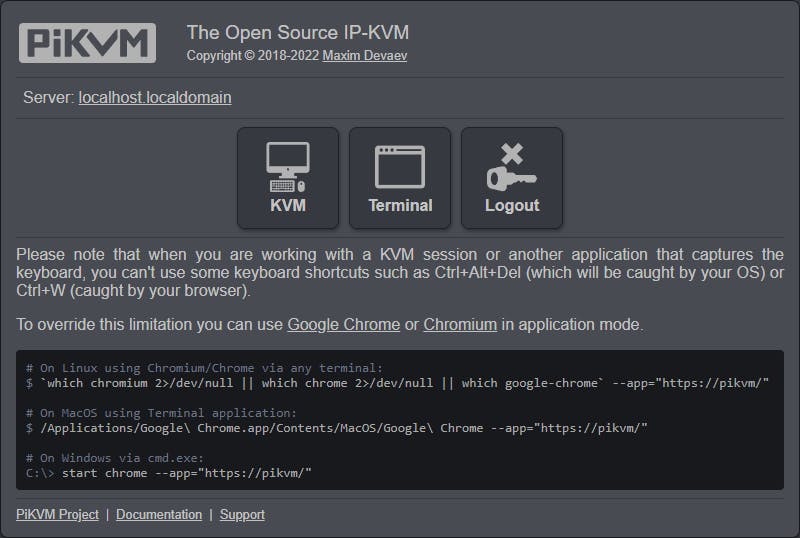Launch the Terminal app button

tap(400, 178)
